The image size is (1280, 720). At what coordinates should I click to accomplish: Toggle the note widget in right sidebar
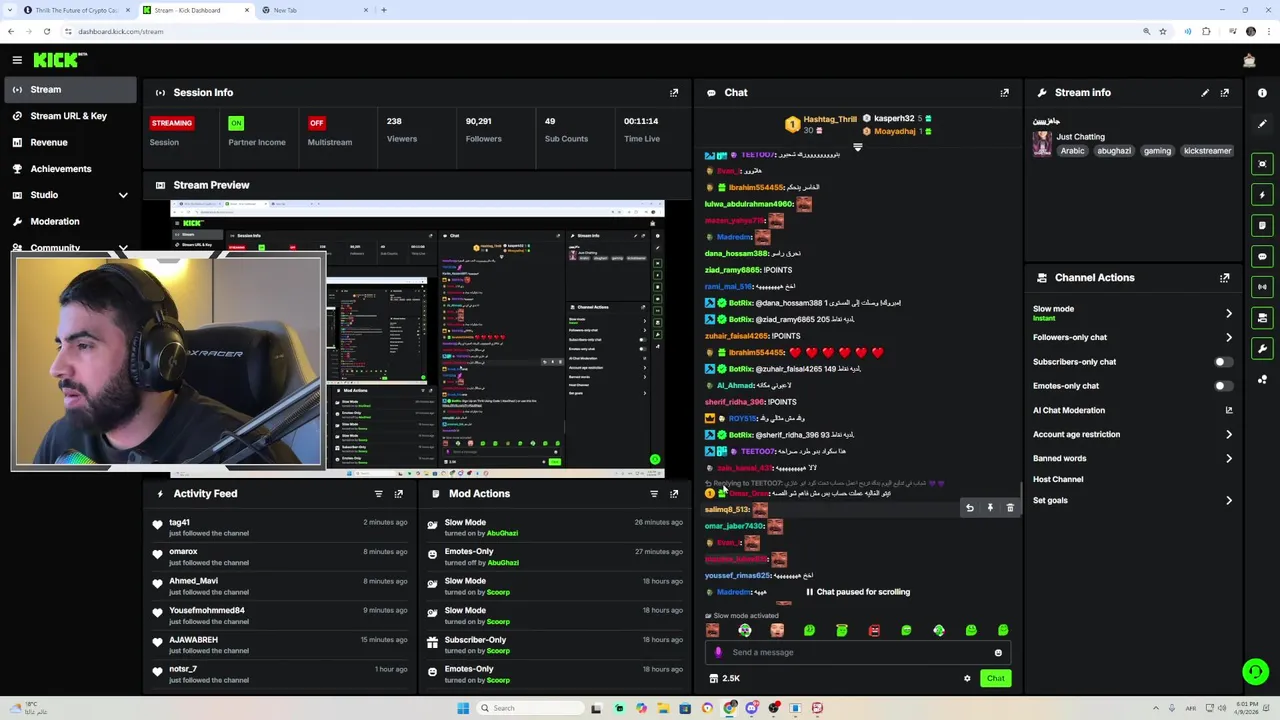(x=1262, y=226)
